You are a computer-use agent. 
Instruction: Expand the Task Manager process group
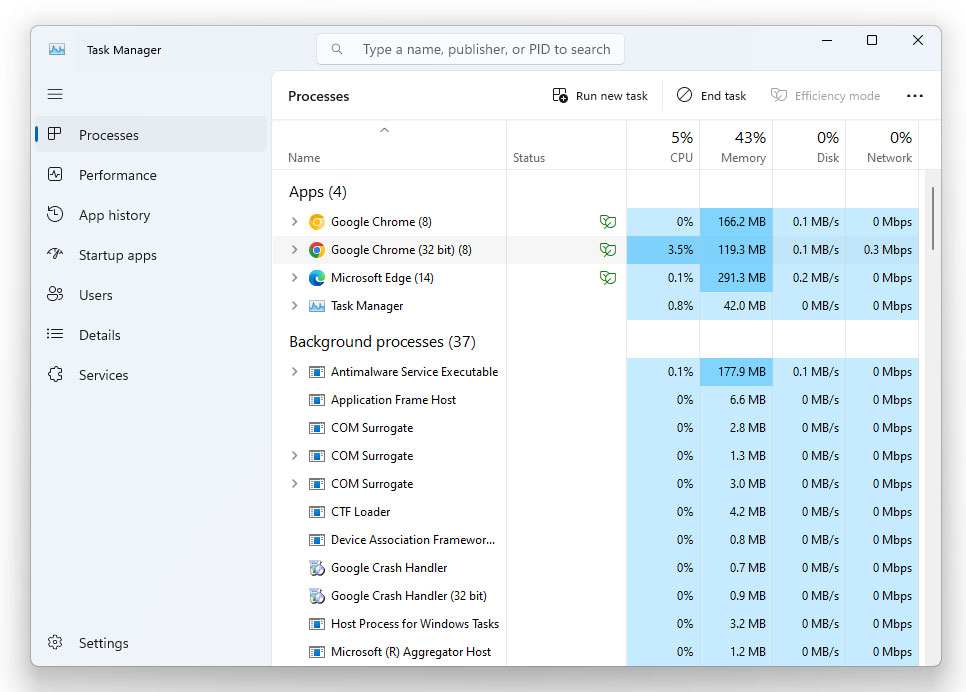tap(294, 306)
